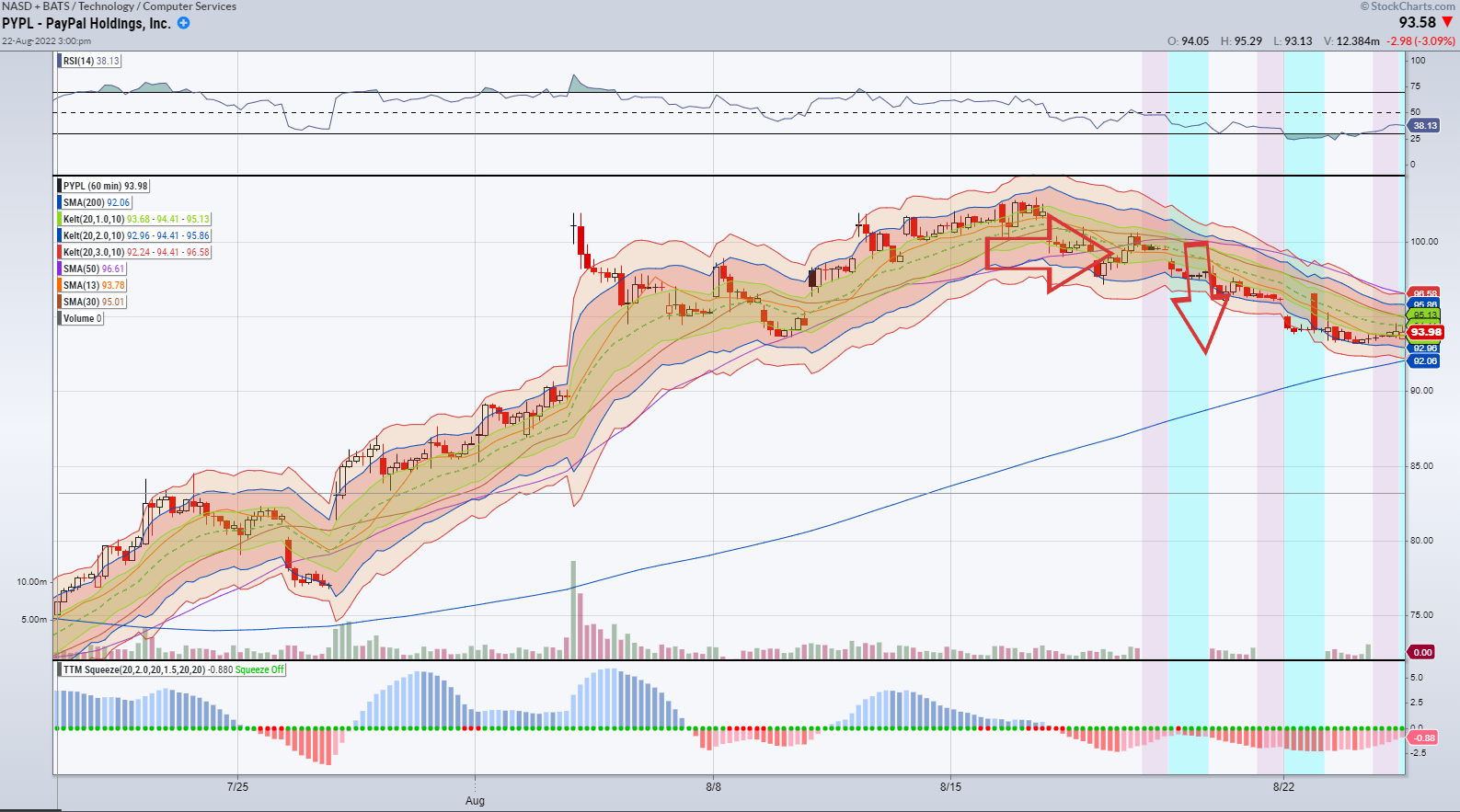The width and height of the screenshot is (1460, 812).
Task: Click the NASD + BATS / Technology sector line
Action: (119, 6)
